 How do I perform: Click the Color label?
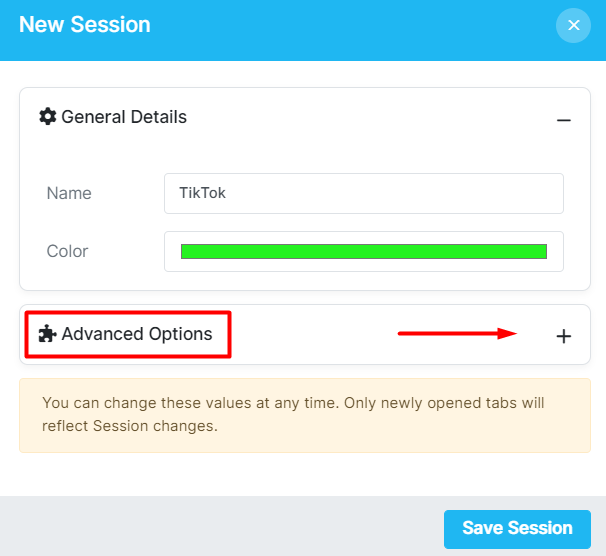67,251
